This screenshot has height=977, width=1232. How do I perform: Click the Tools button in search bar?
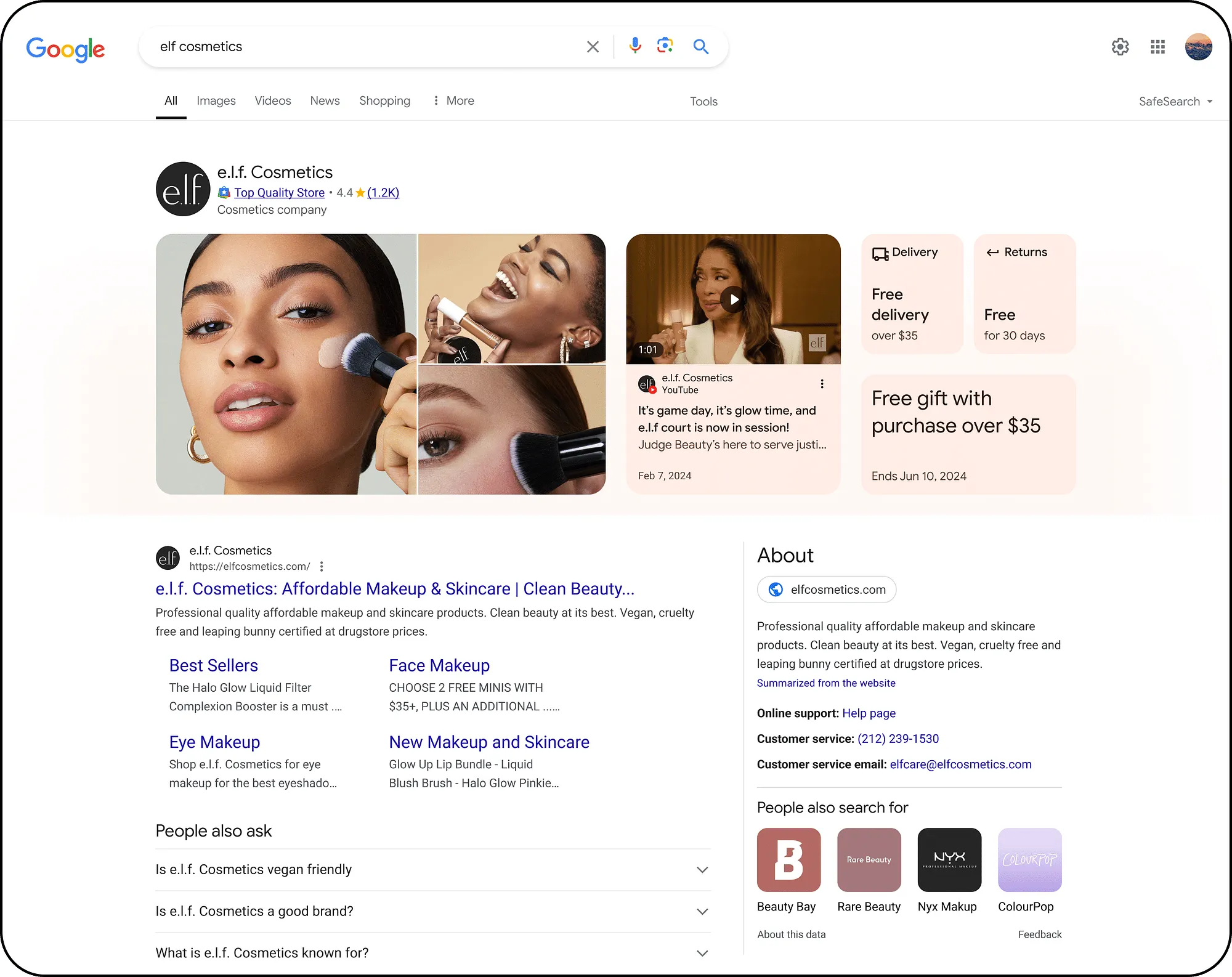(703, 100)
